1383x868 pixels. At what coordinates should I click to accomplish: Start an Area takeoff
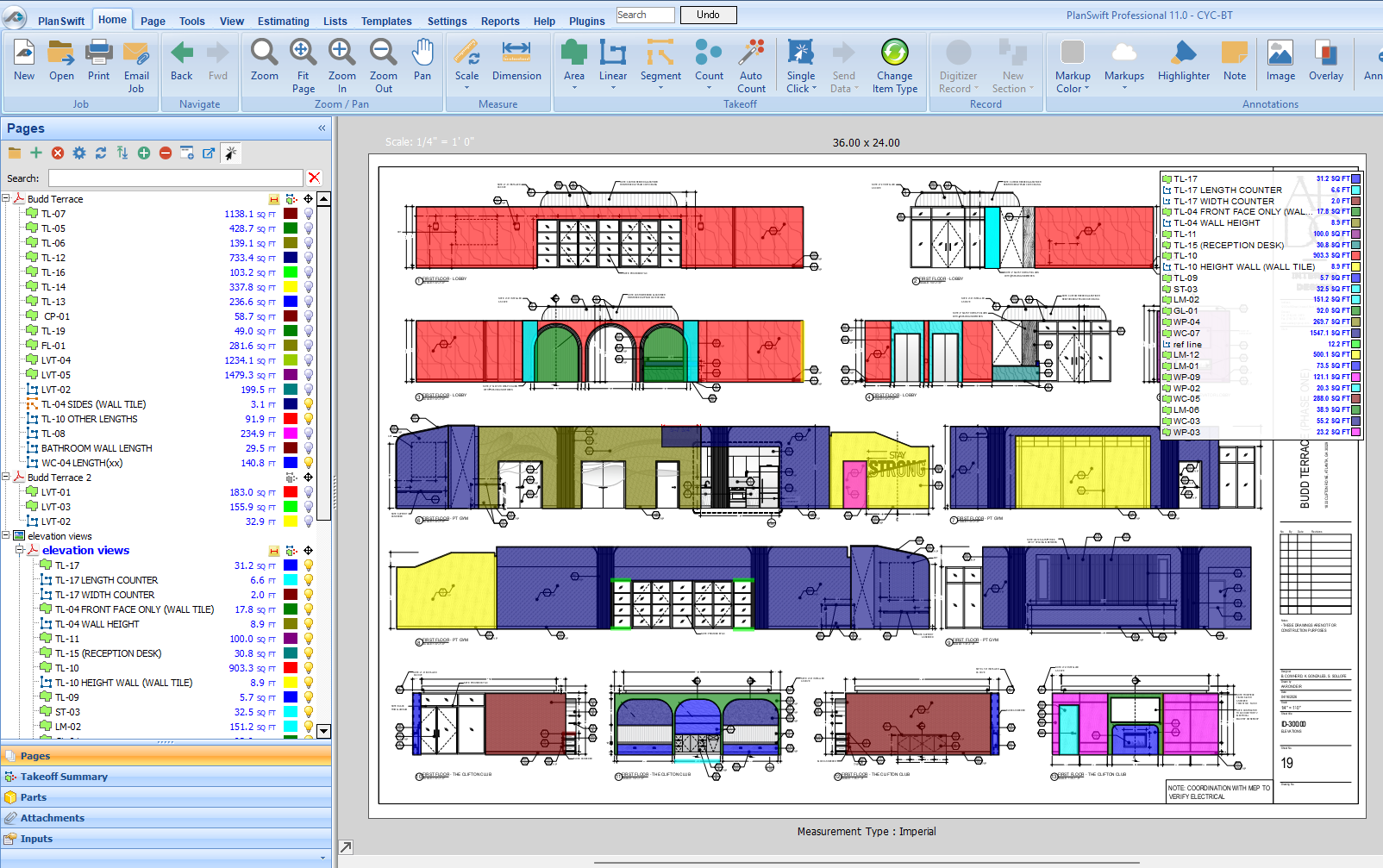tap(574, 53)
